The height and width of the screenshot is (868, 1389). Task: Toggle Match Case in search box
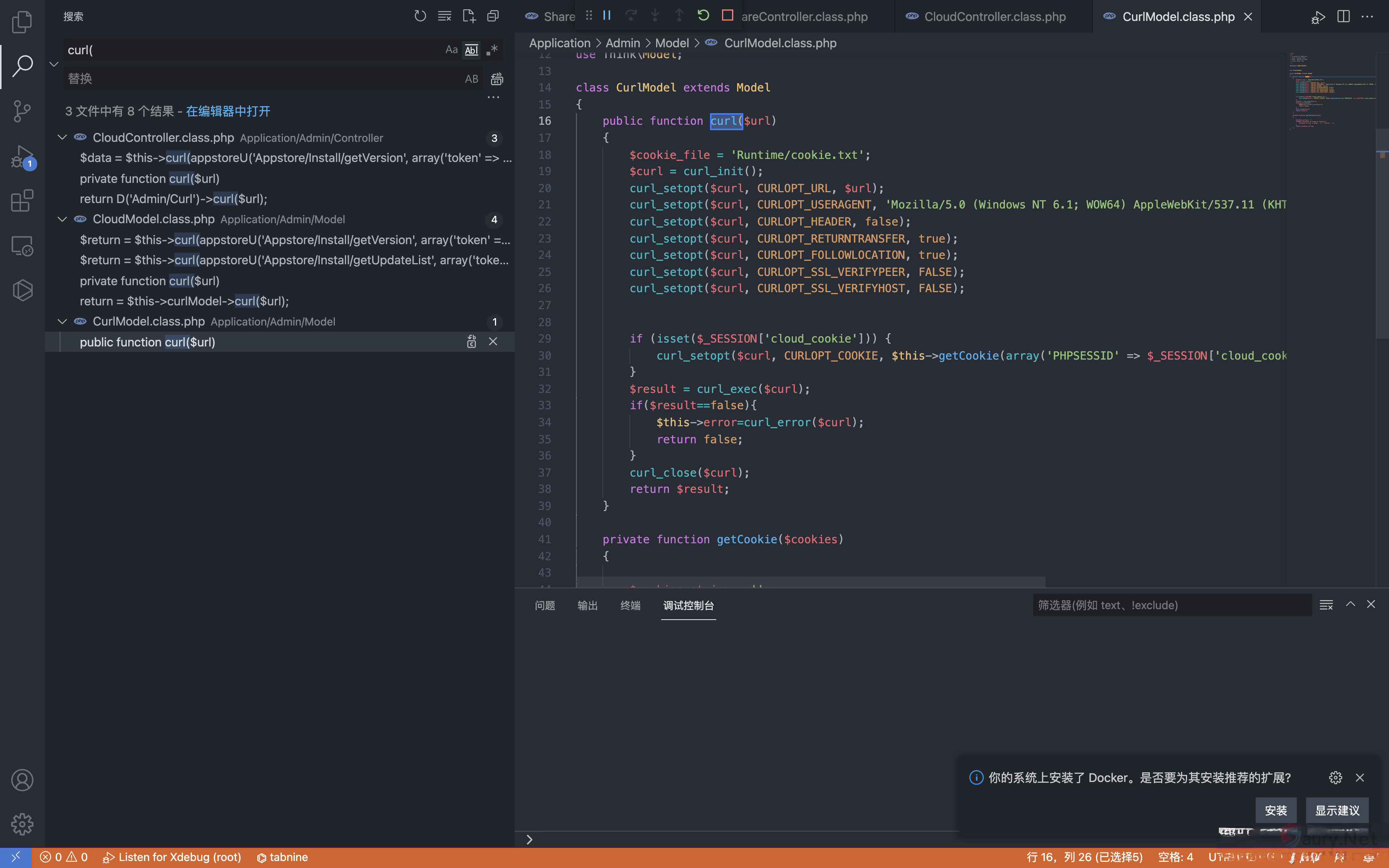tap(451, 50)
